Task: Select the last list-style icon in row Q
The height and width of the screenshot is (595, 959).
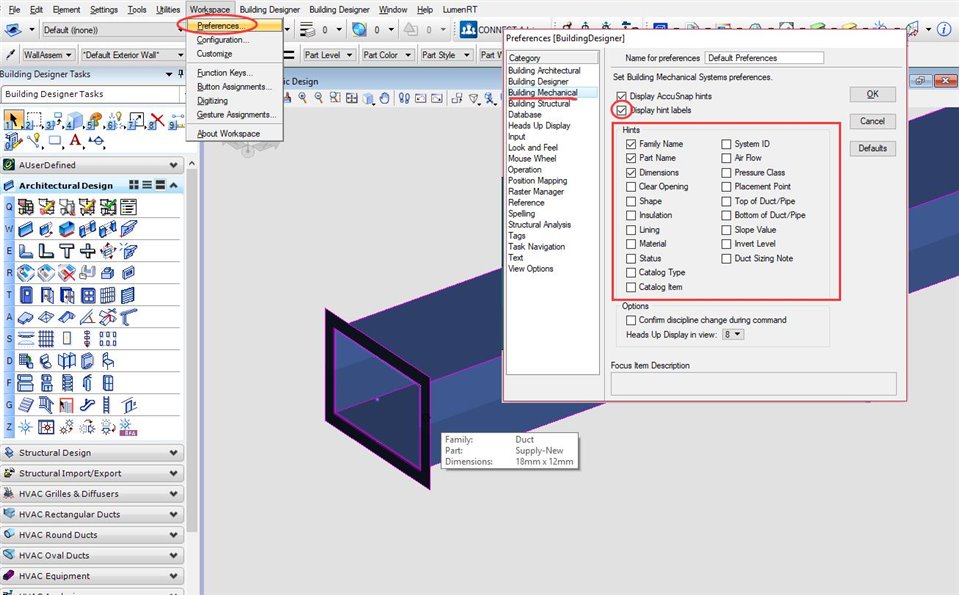Action: pyautogui.click(x=128, y=207)
